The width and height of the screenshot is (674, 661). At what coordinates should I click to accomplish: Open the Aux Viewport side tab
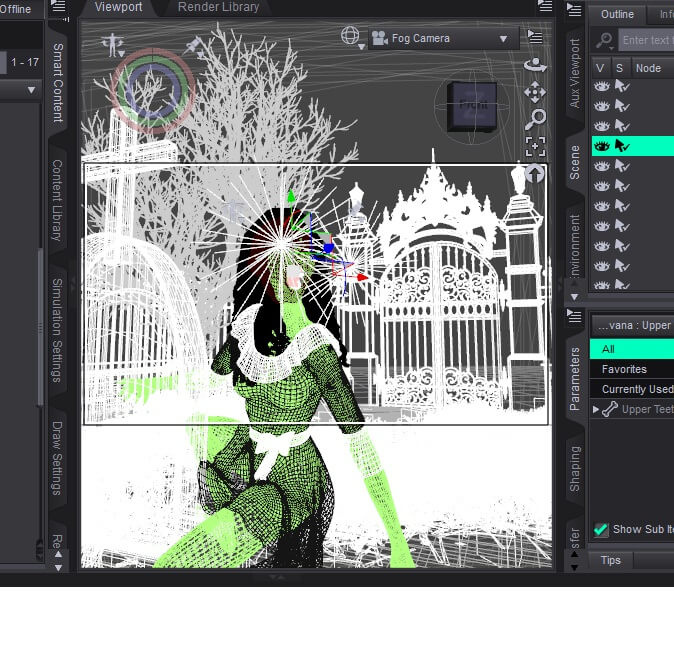coord(575,73)
